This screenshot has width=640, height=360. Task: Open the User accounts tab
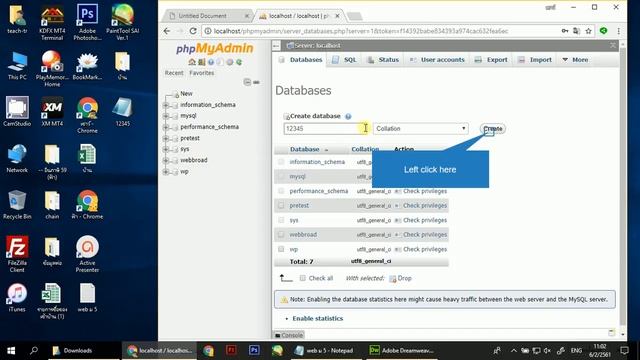point(437,60)
